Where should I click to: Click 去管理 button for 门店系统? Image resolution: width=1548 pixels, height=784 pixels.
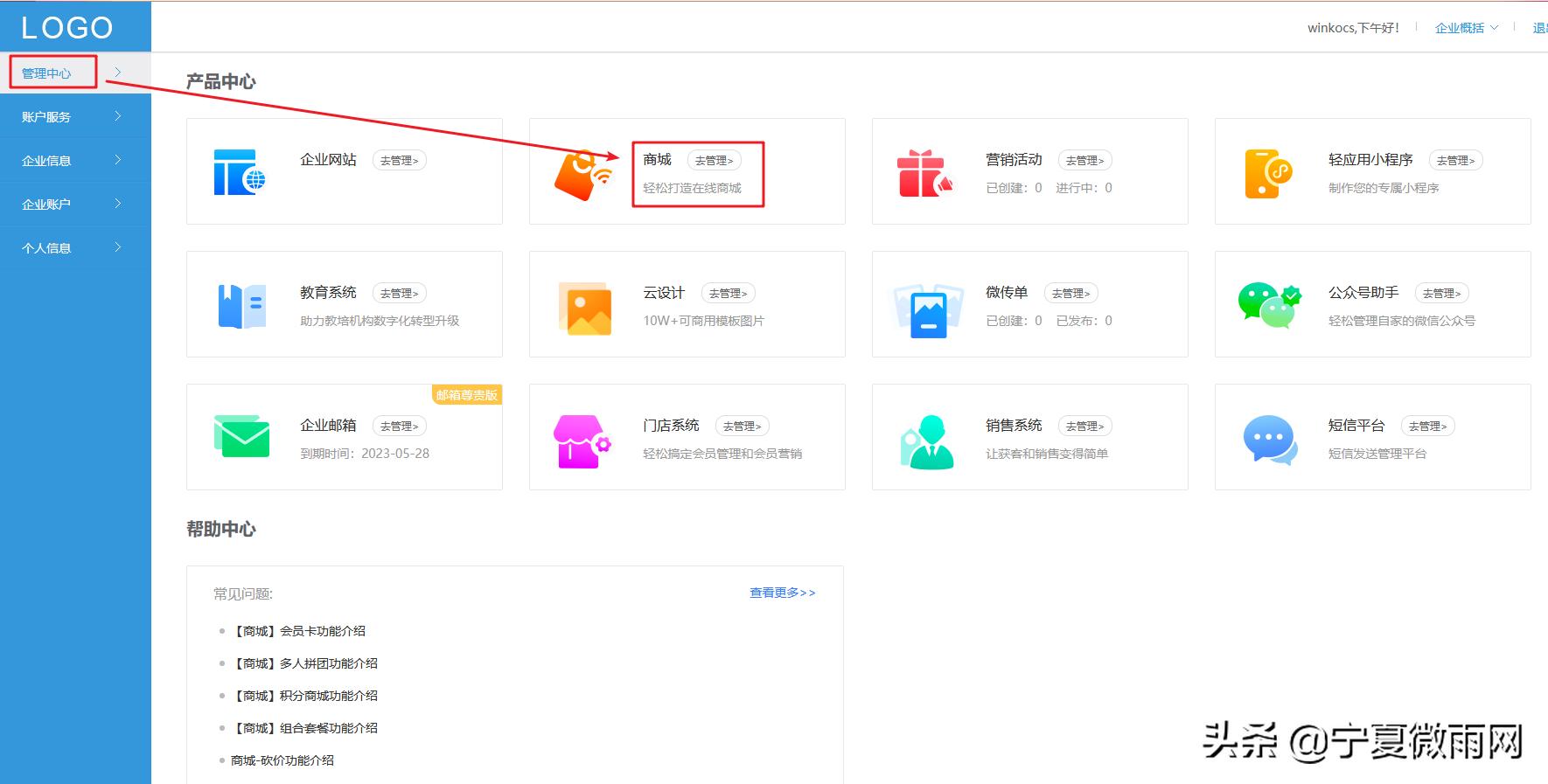click(743, 427)
